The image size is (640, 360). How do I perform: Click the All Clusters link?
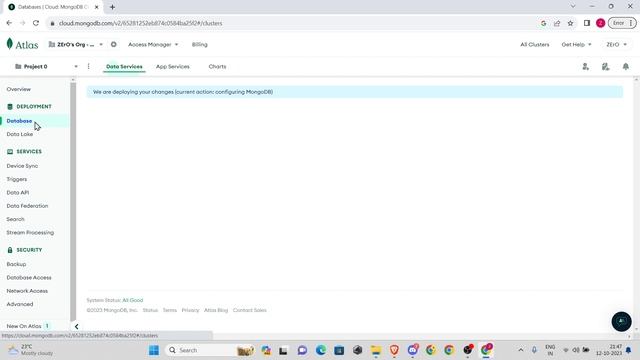coord(535,44)
